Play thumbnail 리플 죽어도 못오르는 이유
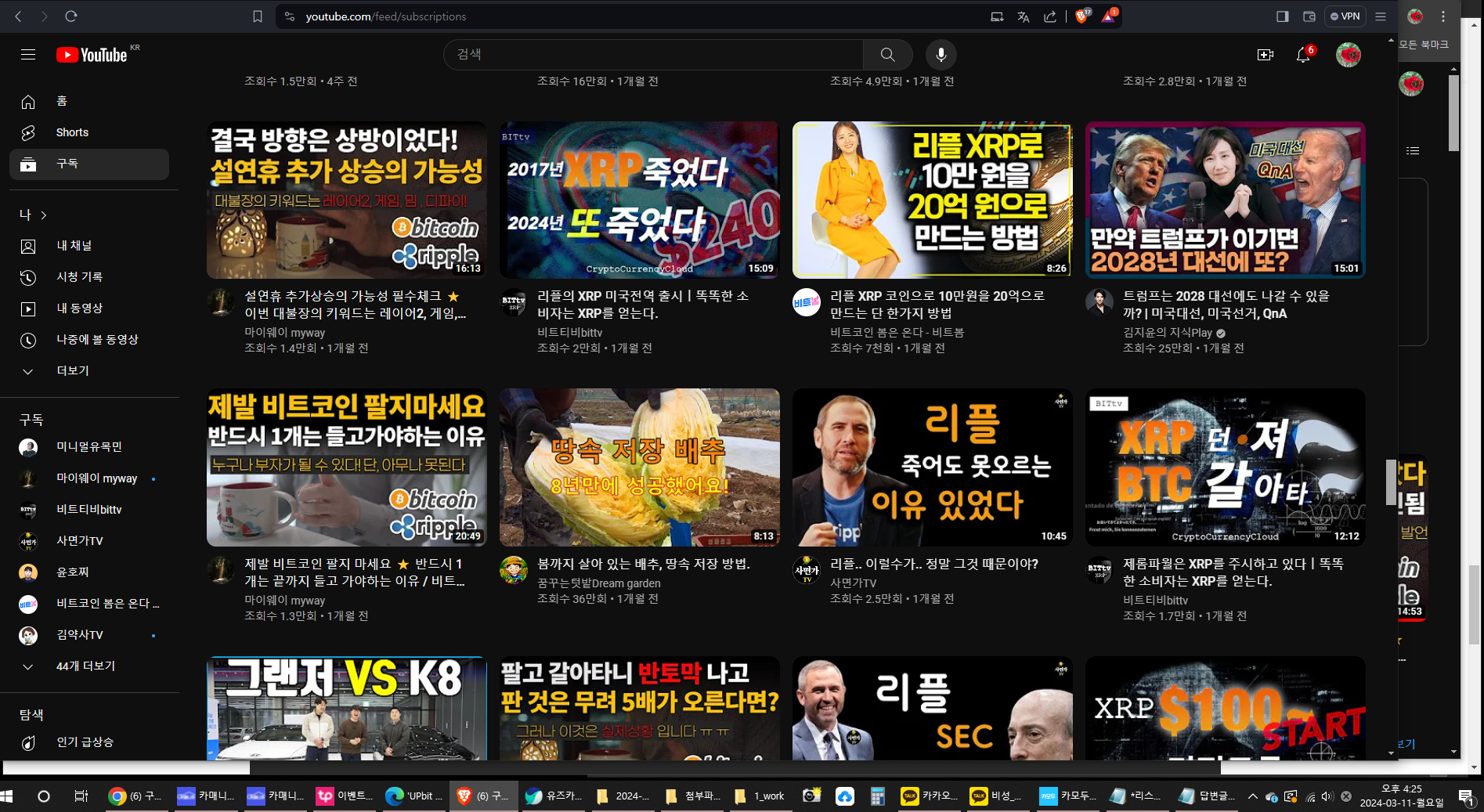 click(932, 467)
